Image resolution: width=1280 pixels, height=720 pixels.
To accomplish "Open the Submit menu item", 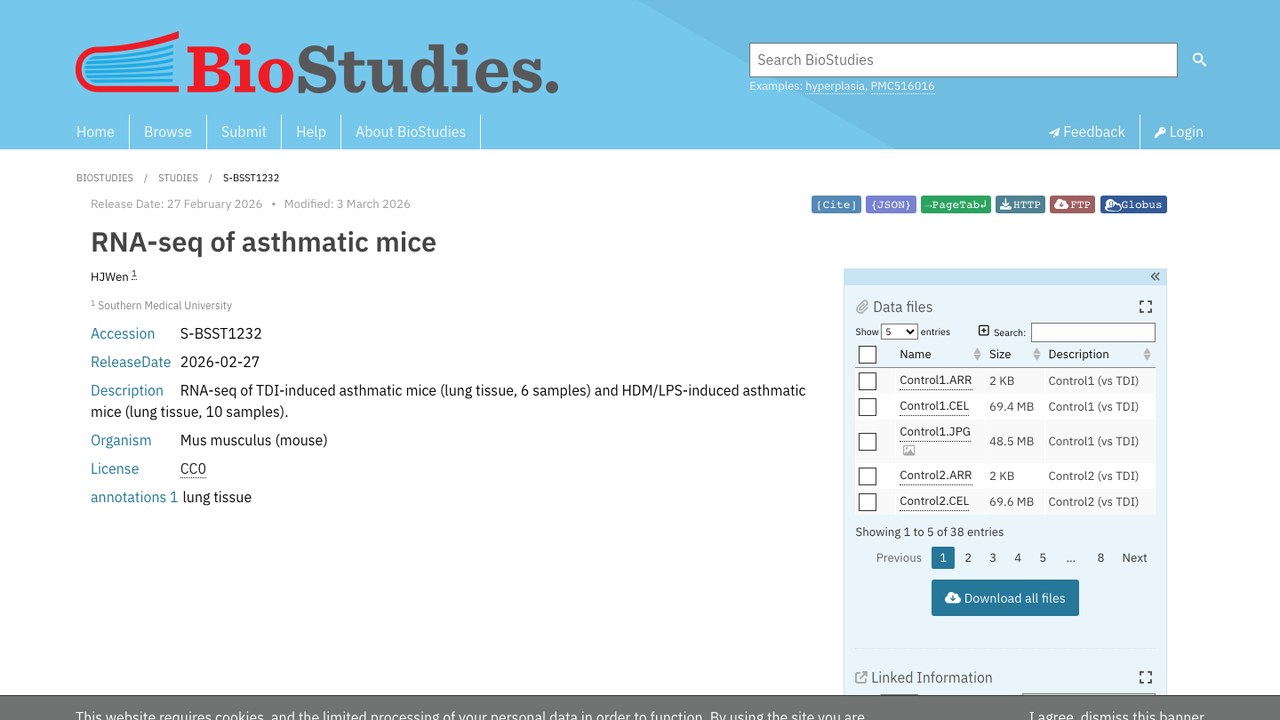I will point(244,132).
